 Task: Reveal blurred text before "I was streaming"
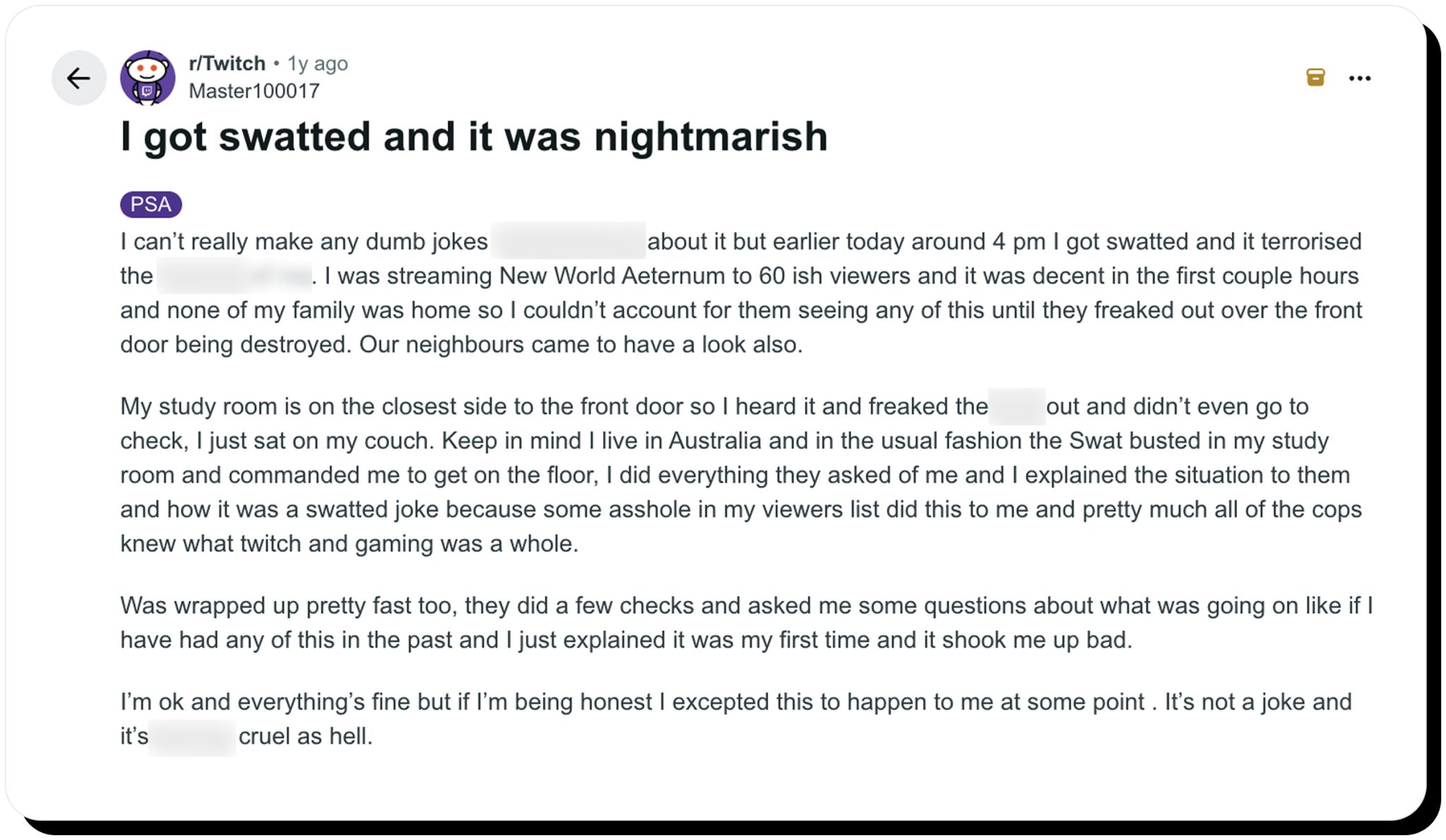coord(234,275)
